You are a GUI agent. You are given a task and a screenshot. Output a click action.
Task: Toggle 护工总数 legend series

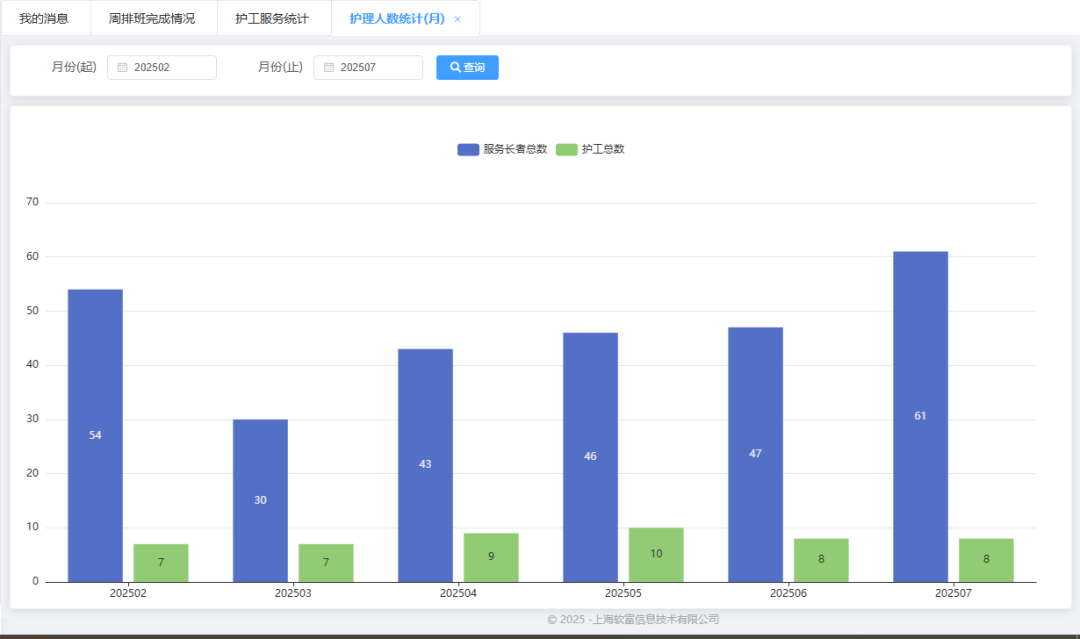coord(602,149)
